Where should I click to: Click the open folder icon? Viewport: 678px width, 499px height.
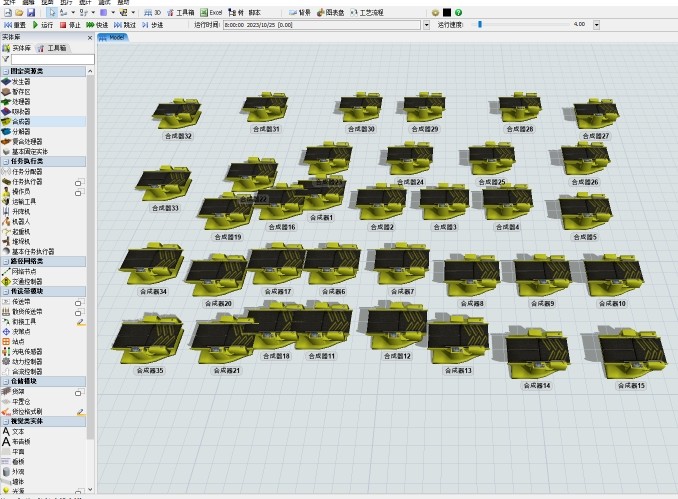[x=19, y=13]
